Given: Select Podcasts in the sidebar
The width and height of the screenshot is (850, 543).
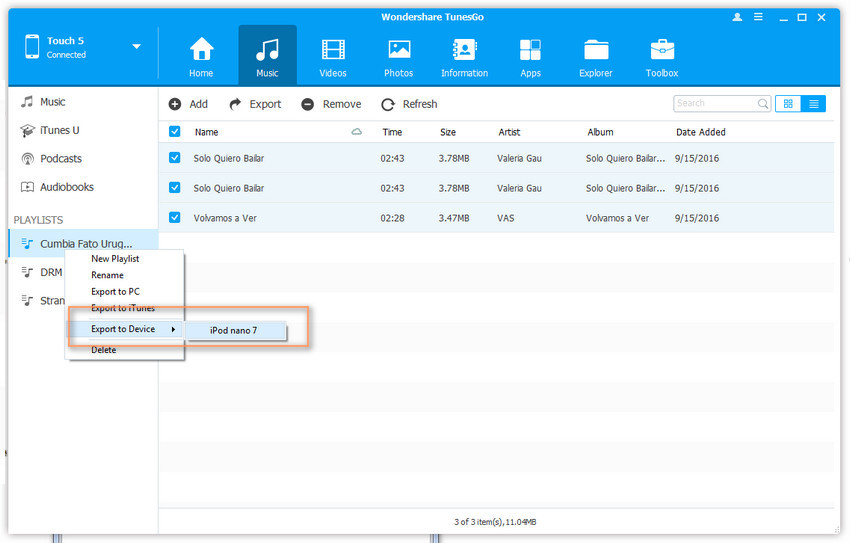Looking at the screenshot, I should pyautogui.click(x=61, y=159).
